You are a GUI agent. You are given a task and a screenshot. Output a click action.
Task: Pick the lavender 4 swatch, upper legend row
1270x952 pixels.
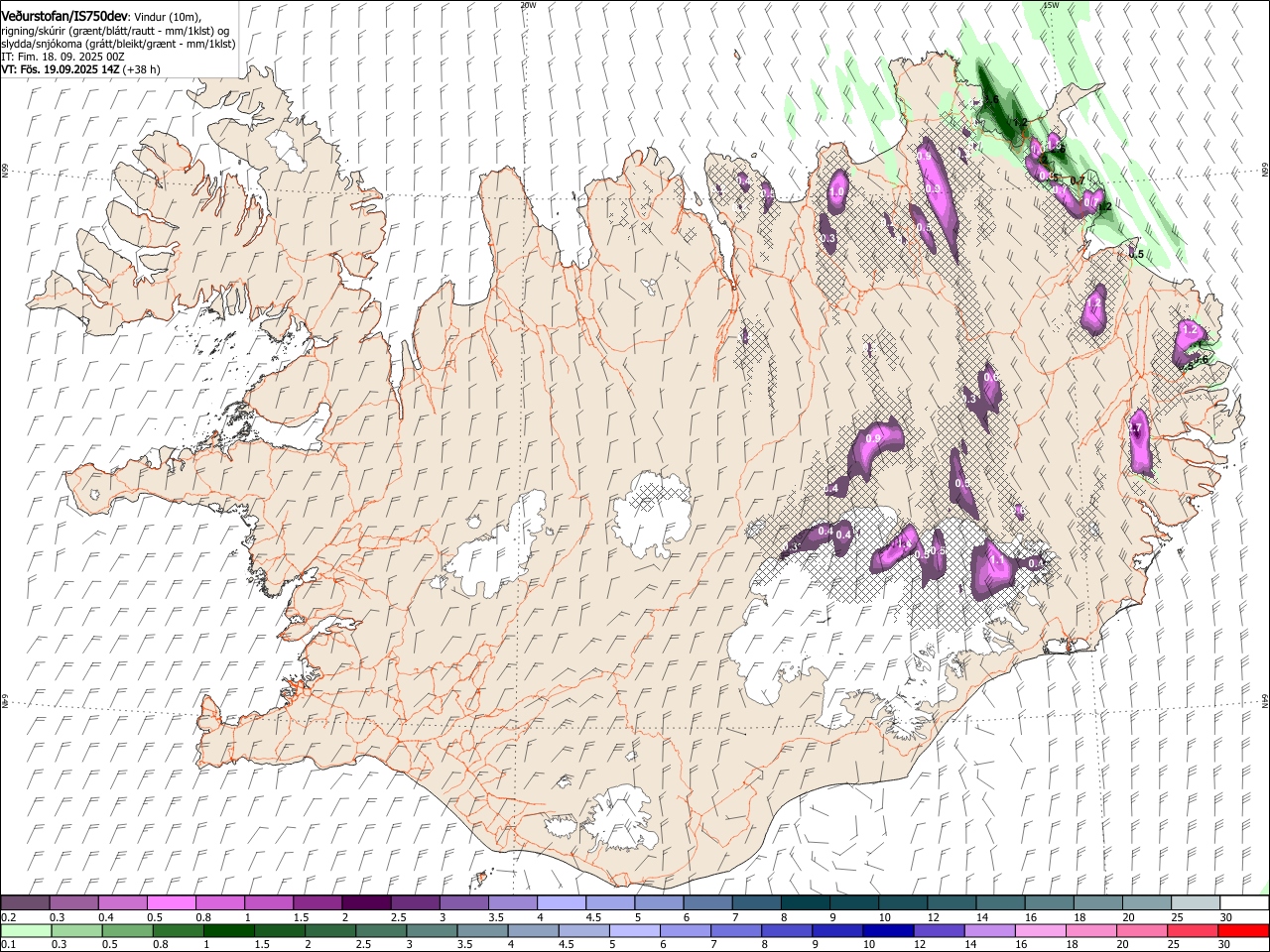(561, 903)
